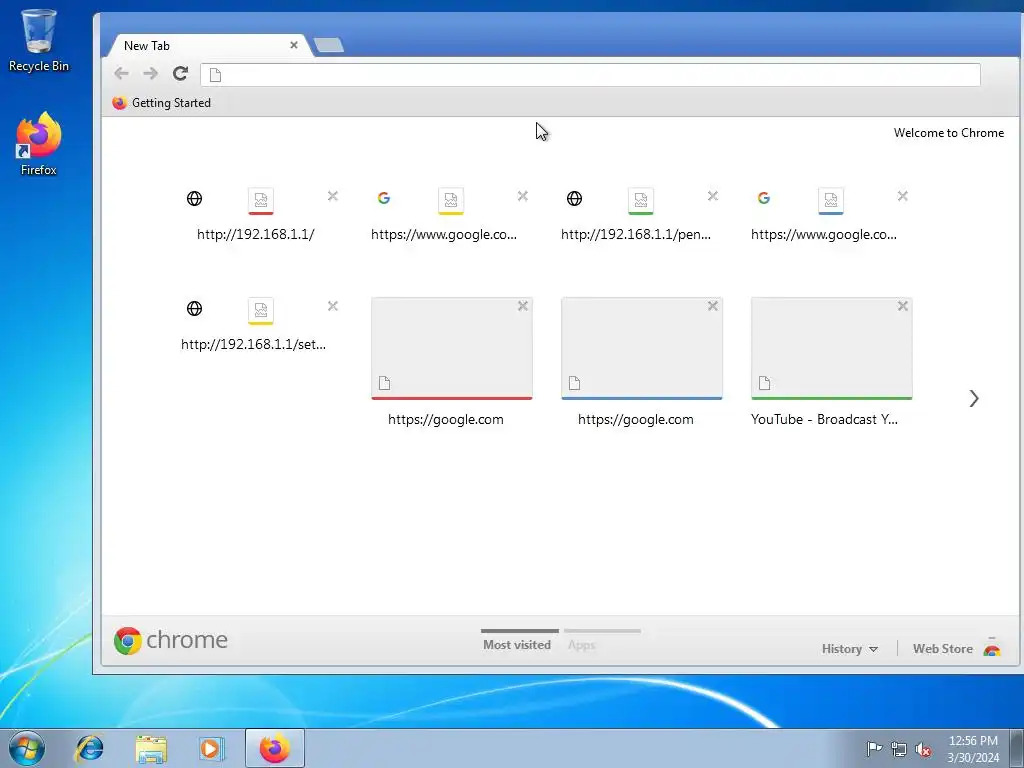Open the Windows Start menu
Screen dimensions: 1024x768
click(x=27, y=748)
